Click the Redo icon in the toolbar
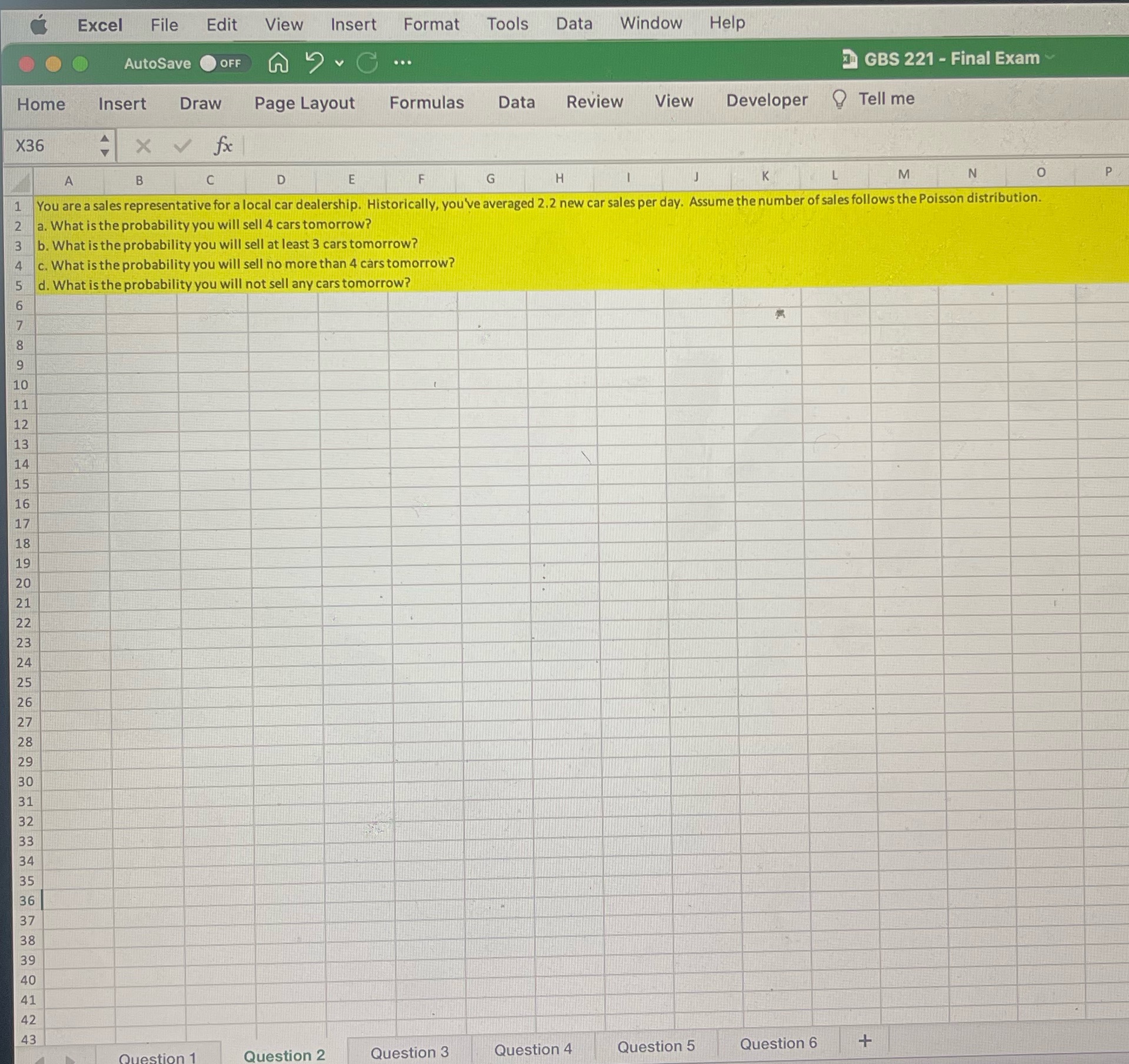This screenshot has width=1129, height=1064. [368, 62]
